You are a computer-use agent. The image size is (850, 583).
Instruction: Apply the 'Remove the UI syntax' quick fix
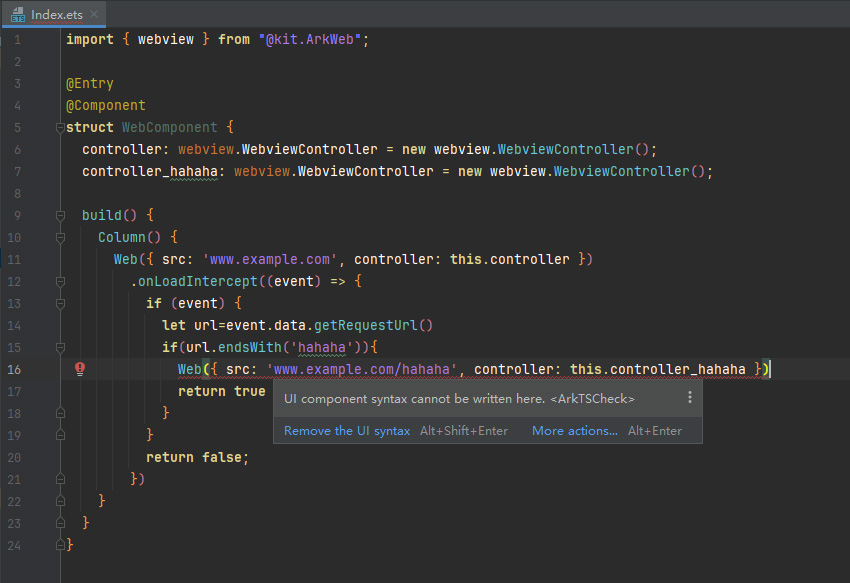347,431
